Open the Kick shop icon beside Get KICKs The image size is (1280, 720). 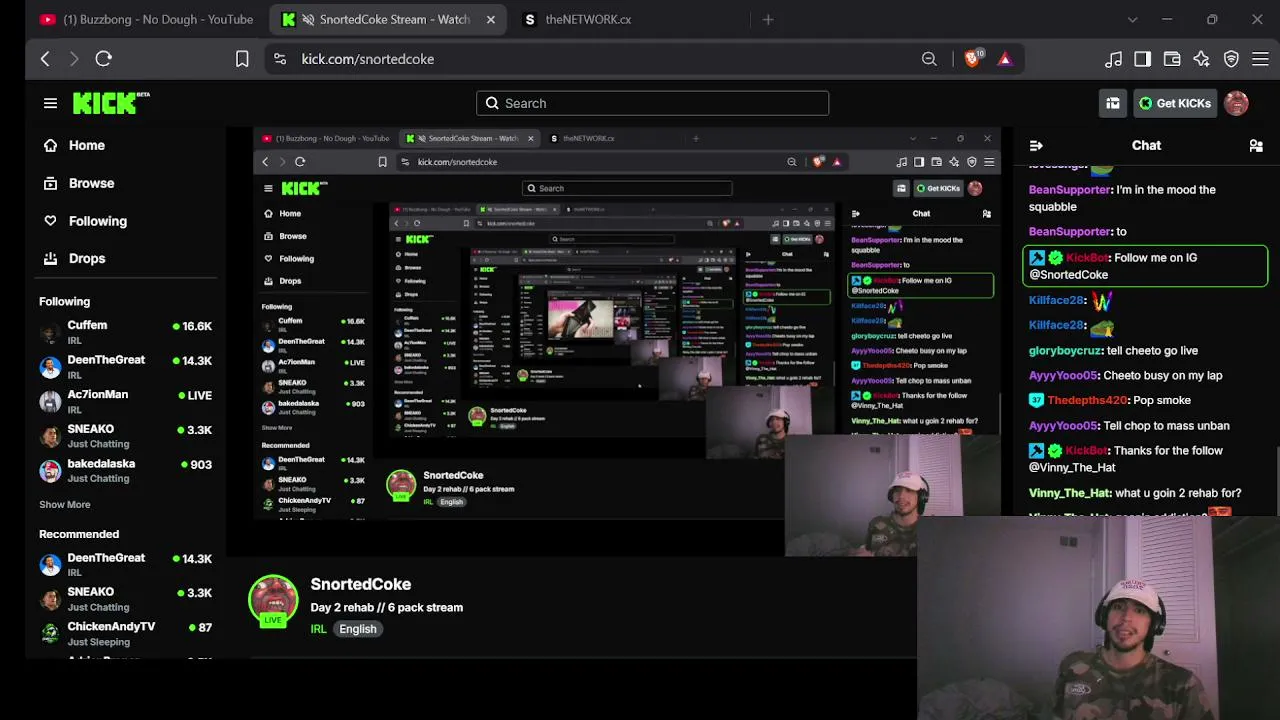pyautogui.click(x=1113, y=103)
